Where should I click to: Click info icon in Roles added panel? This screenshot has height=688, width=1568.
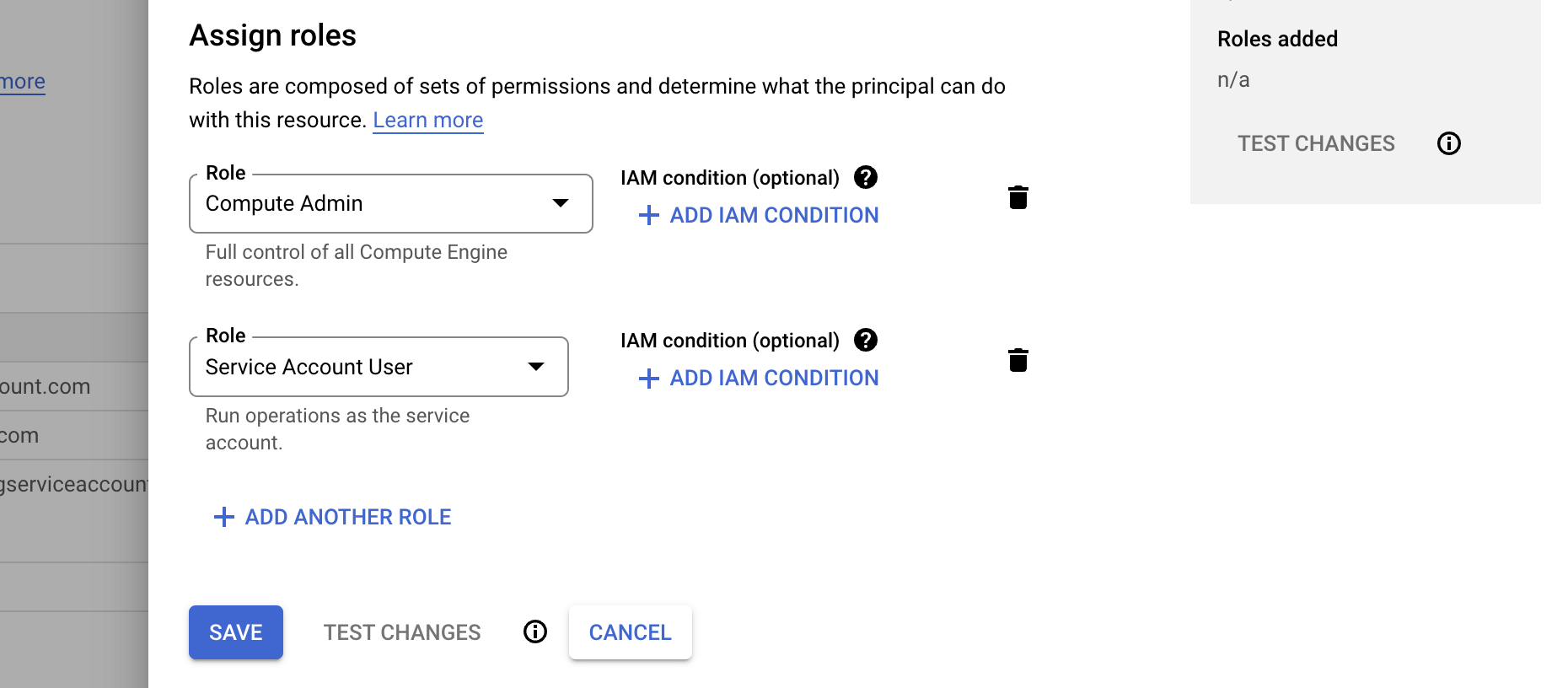pos(1448,143)
